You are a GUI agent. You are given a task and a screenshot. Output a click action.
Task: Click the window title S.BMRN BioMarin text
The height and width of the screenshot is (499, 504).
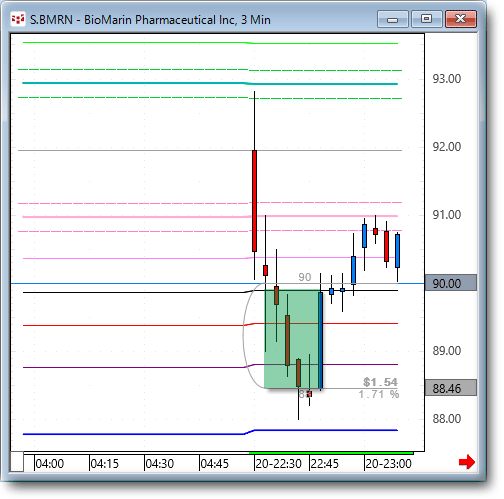point(150,20)
